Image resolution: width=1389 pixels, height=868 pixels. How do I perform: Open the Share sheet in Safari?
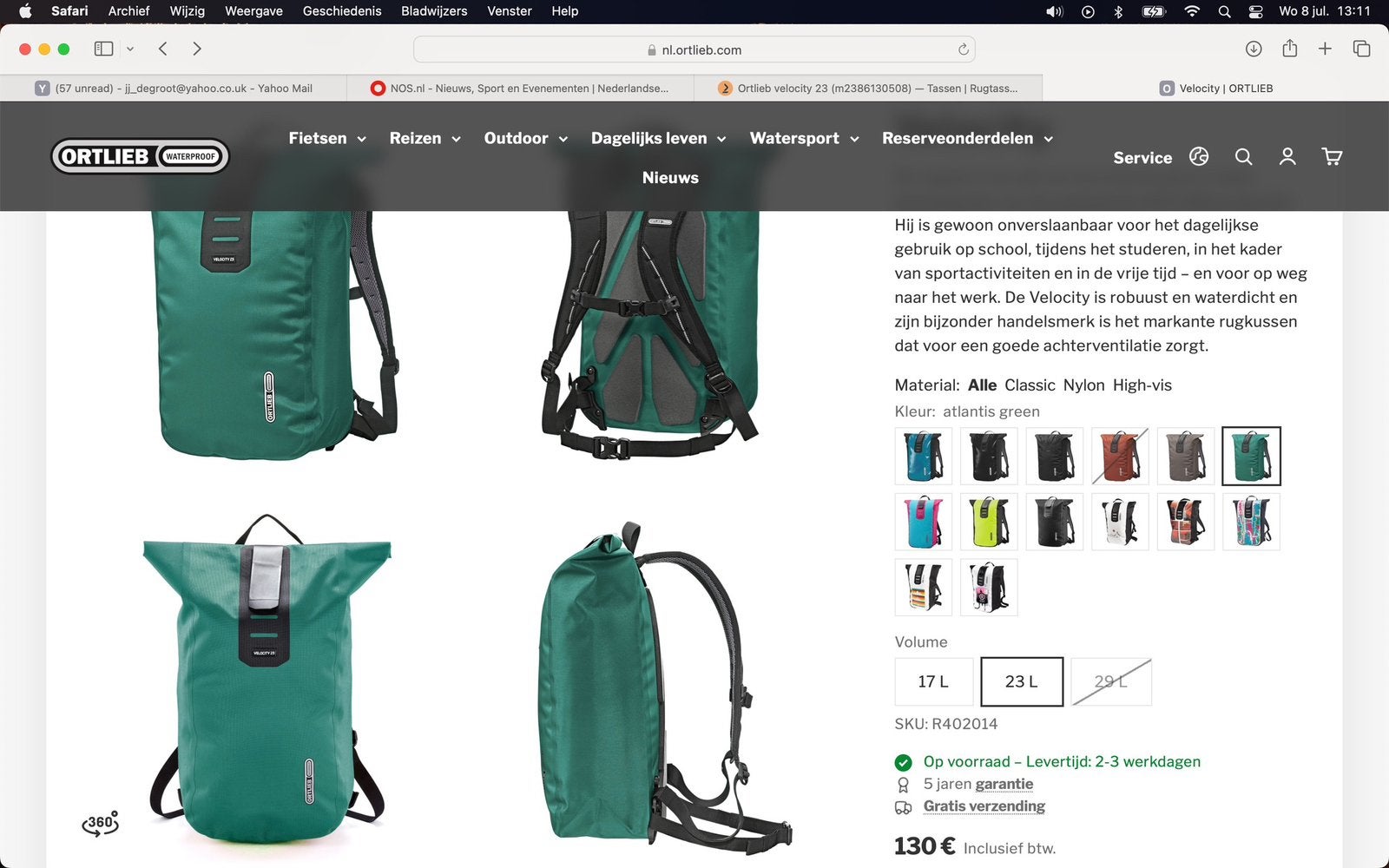[1289, 49]
